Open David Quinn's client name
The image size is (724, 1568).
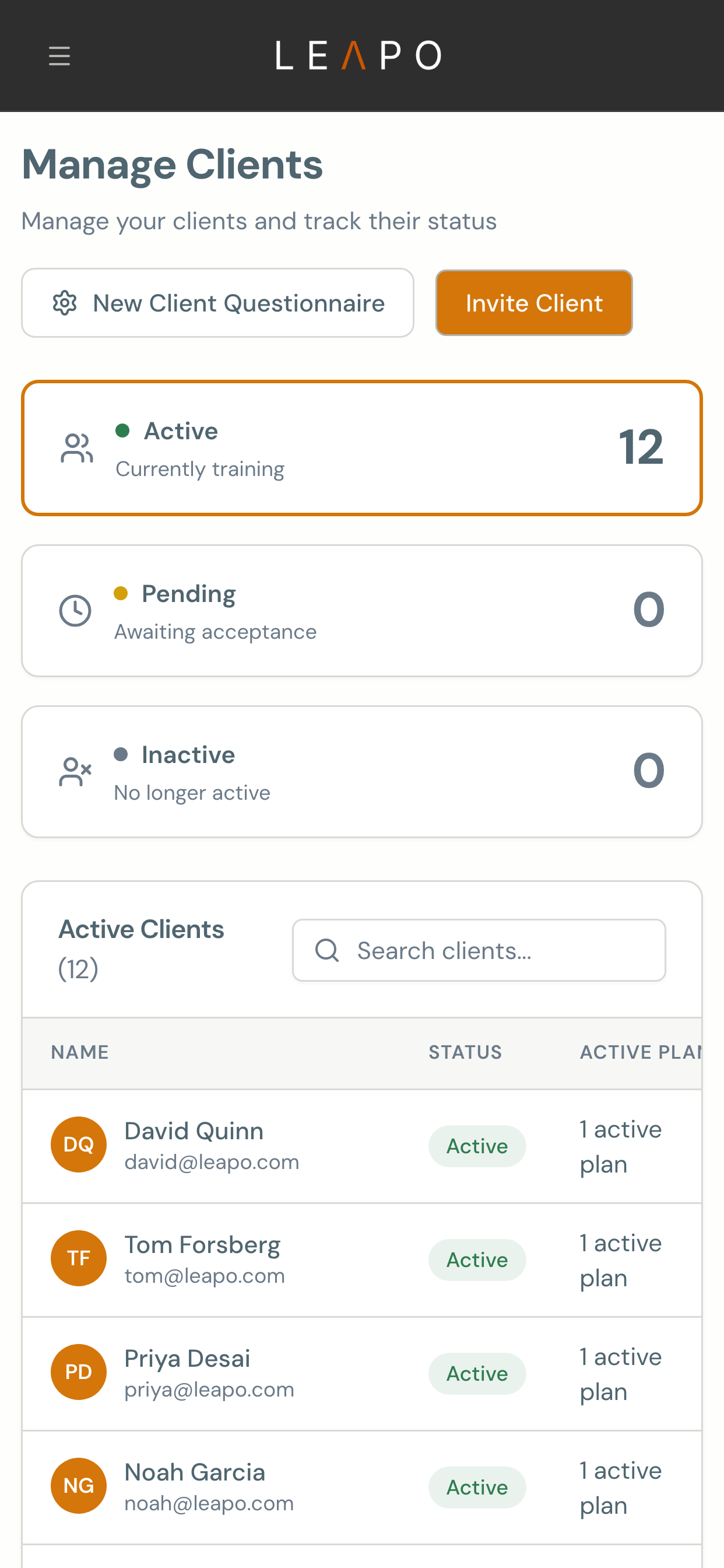point(194,1131)
